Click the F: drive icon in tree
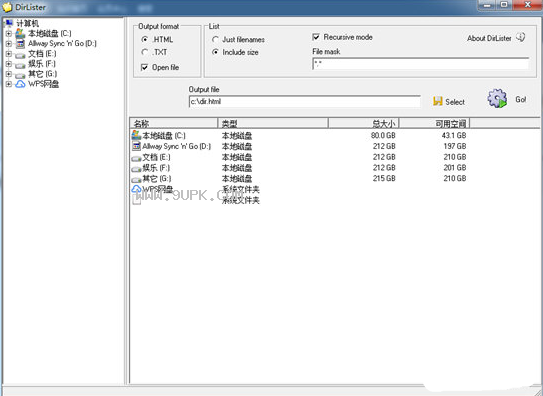Screen dimensions: 543x396 tap(20, 65)
